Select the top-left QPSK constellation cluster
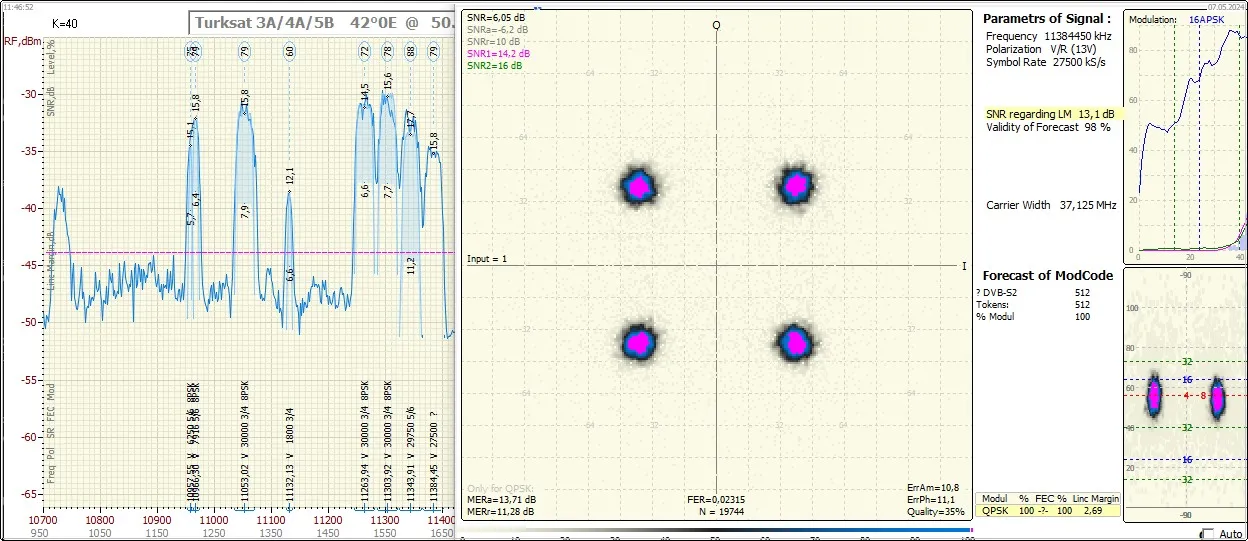The height and width of the screenshot is (541, 1248). click(x=637, y=185)
